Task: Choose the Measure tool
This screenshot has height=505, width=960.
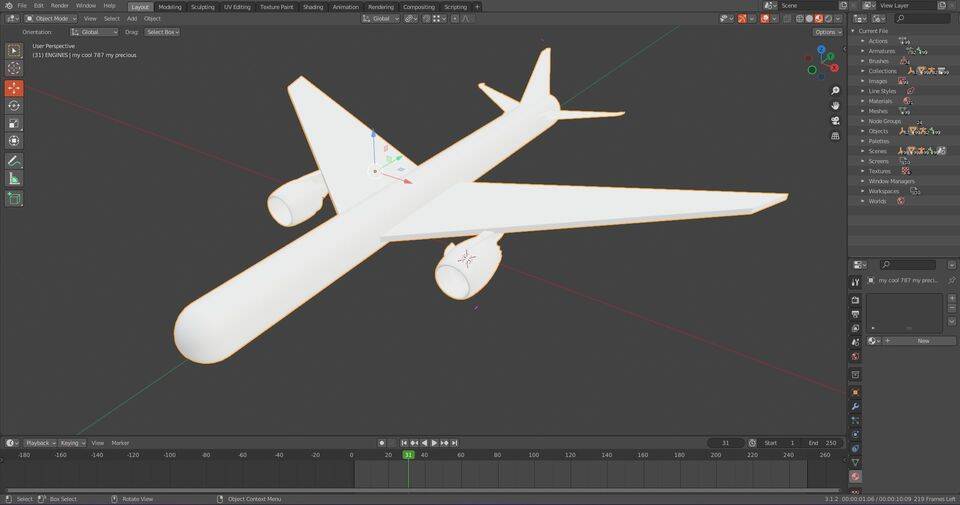Action: click(x=14, y=179)
